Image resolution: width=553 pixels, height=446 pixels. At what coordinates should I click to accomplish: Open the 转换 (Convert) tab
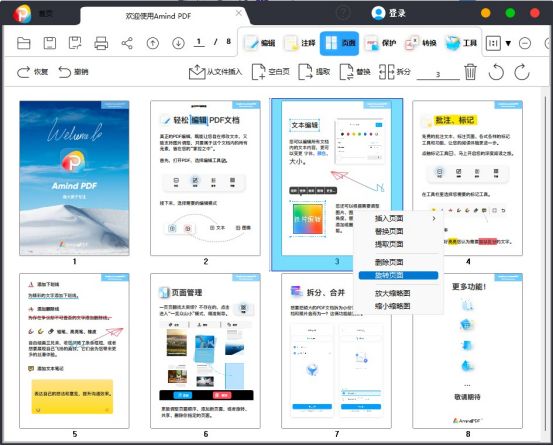tap(421, 43)
